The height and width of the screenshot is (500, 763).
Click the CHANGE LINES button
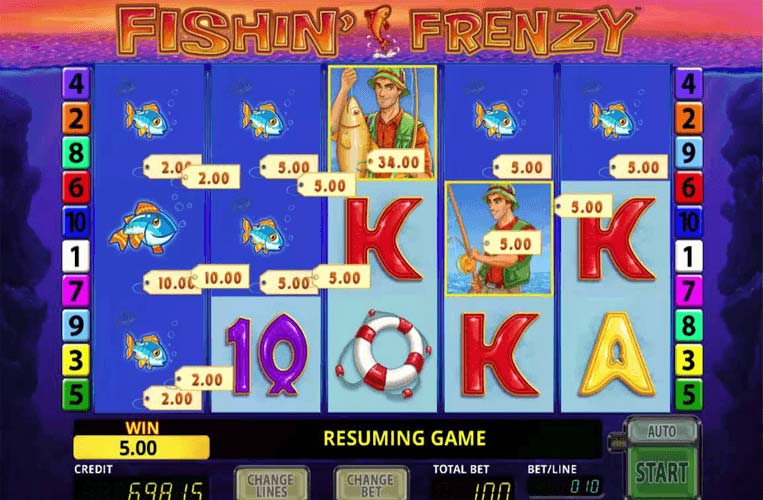(x=271, y=484)
